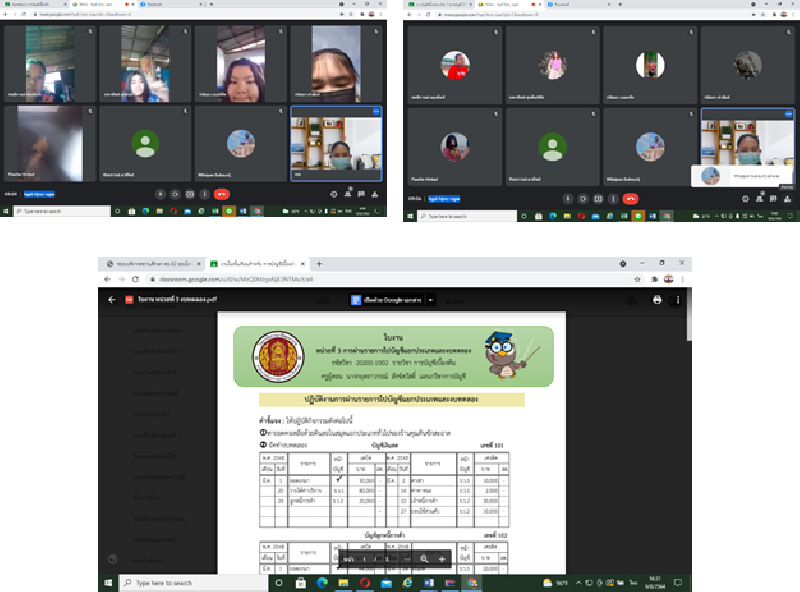Mute the microphone in the left Meet window

161,194
